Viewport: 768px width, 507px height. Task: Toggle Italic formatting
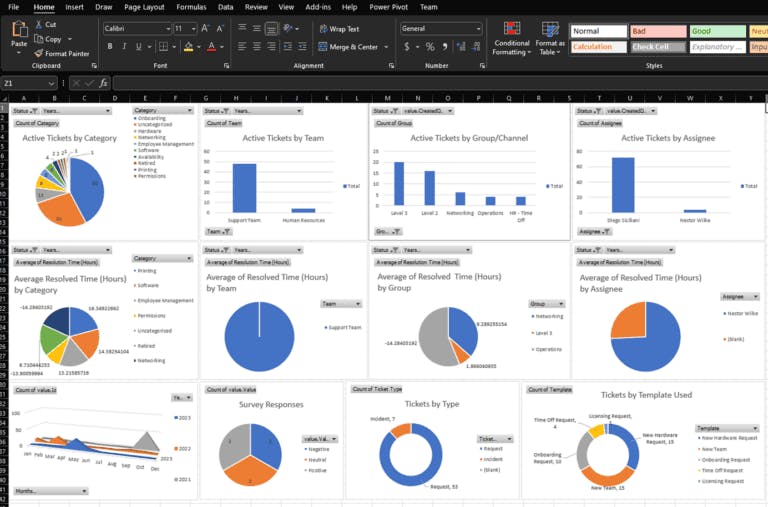(124, 47)
